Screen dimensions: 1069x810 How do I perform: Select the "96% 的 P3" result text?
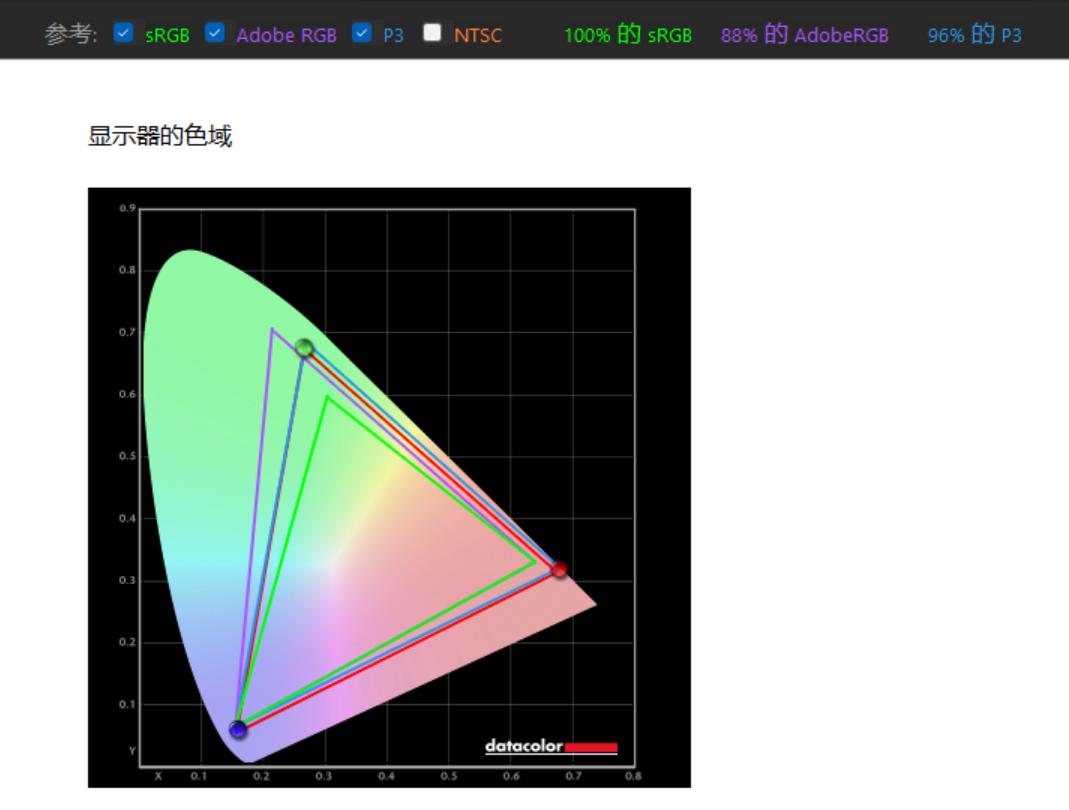974,35
